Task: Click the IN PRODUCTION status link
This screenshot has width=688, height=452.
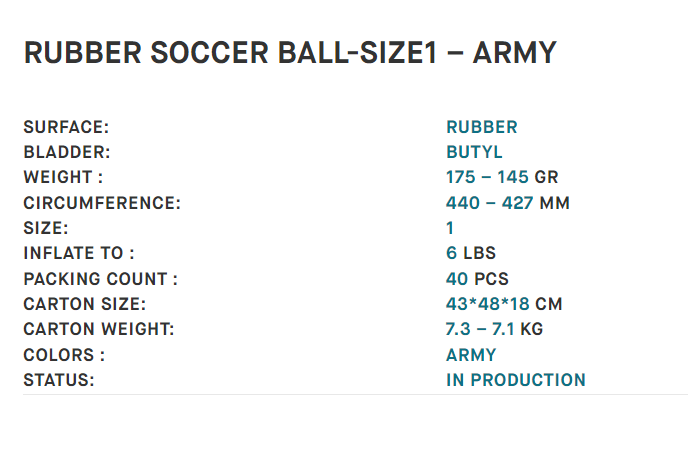Action: (x=516, y=380)
